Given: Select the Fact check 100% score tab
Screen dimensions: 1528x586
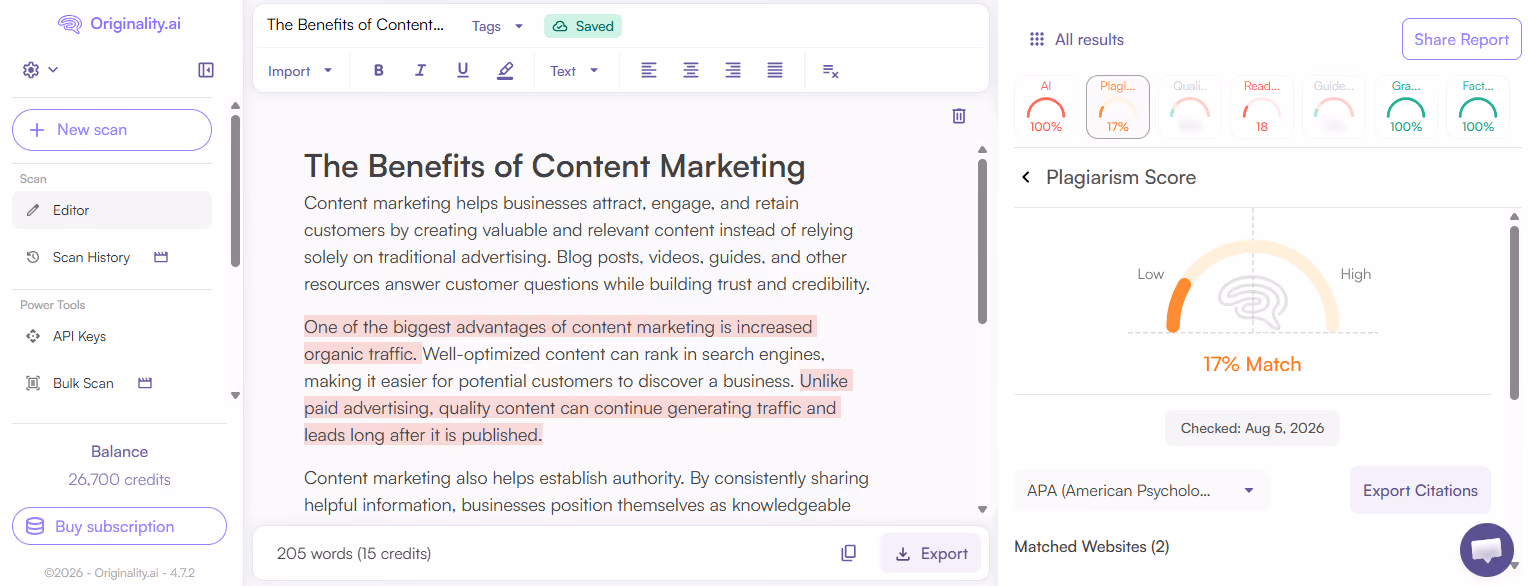Looking at the screenshot, I should click(x=1478, y=107).
